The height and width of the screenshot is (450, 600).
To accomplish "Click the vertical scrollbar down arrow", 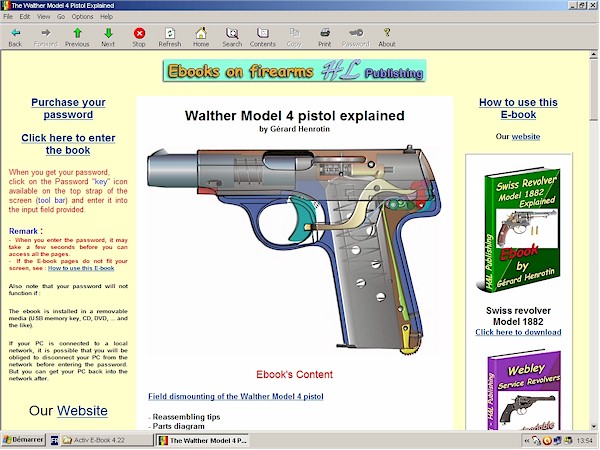I will [x=593, y=426].
